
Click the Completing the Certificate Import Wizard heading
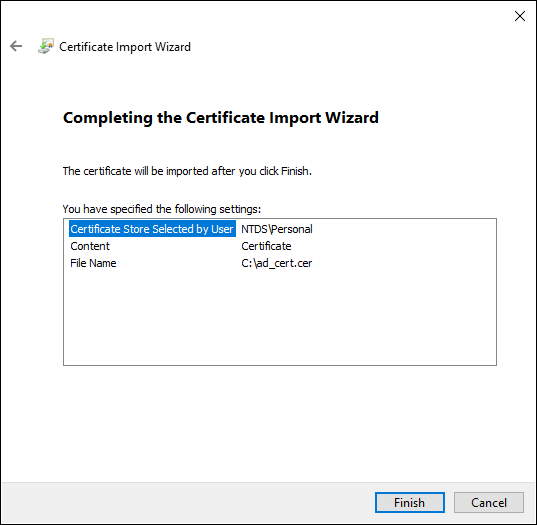(x=221, y=118)
